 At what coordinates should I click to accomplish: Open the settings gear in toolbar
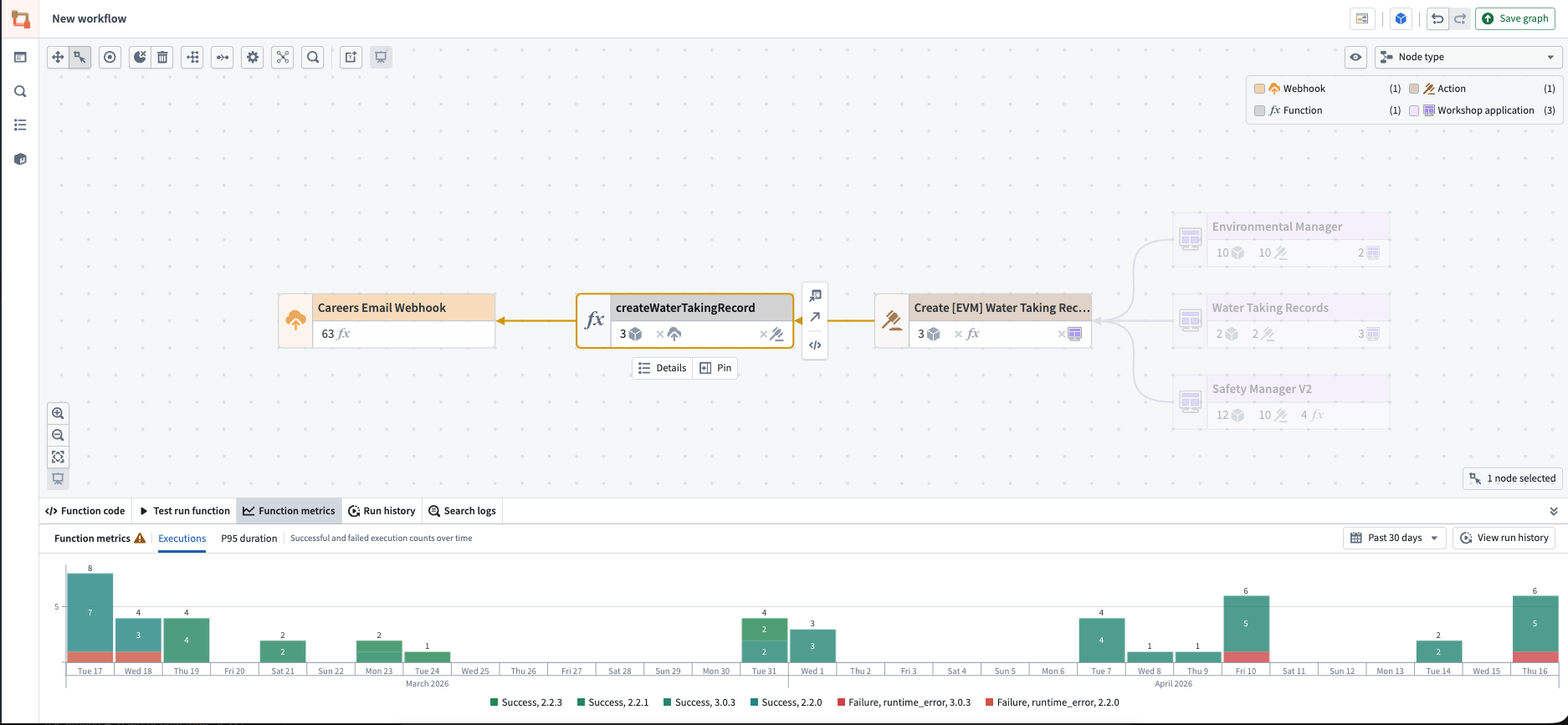tap(253, 57)
